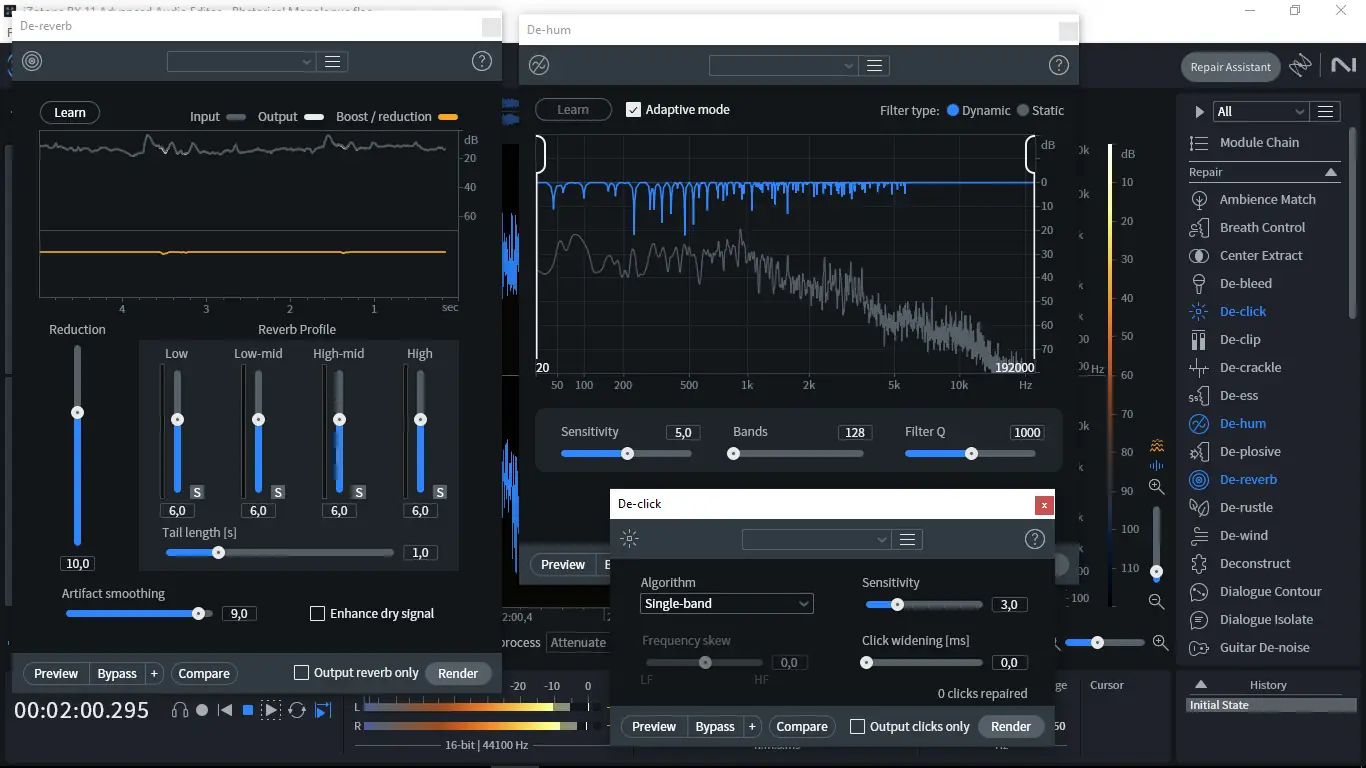The height and width of the screenshot is (768, 1366).
Task: Open the Ambience Match module
Action: coord(1254,199)
